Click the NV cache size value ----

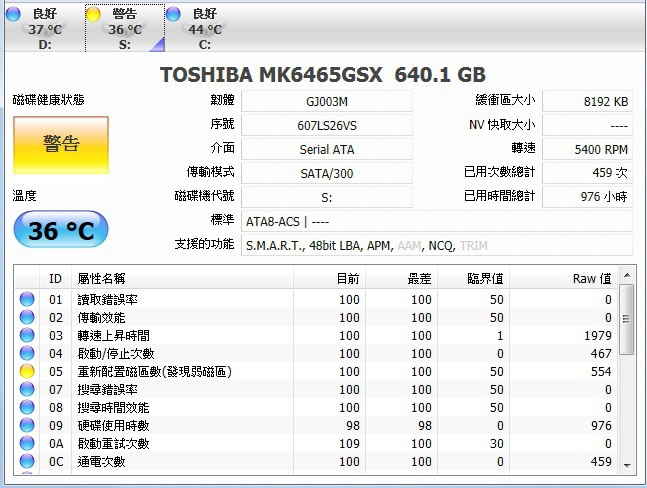pyautogui.click(x=587, y=125)
